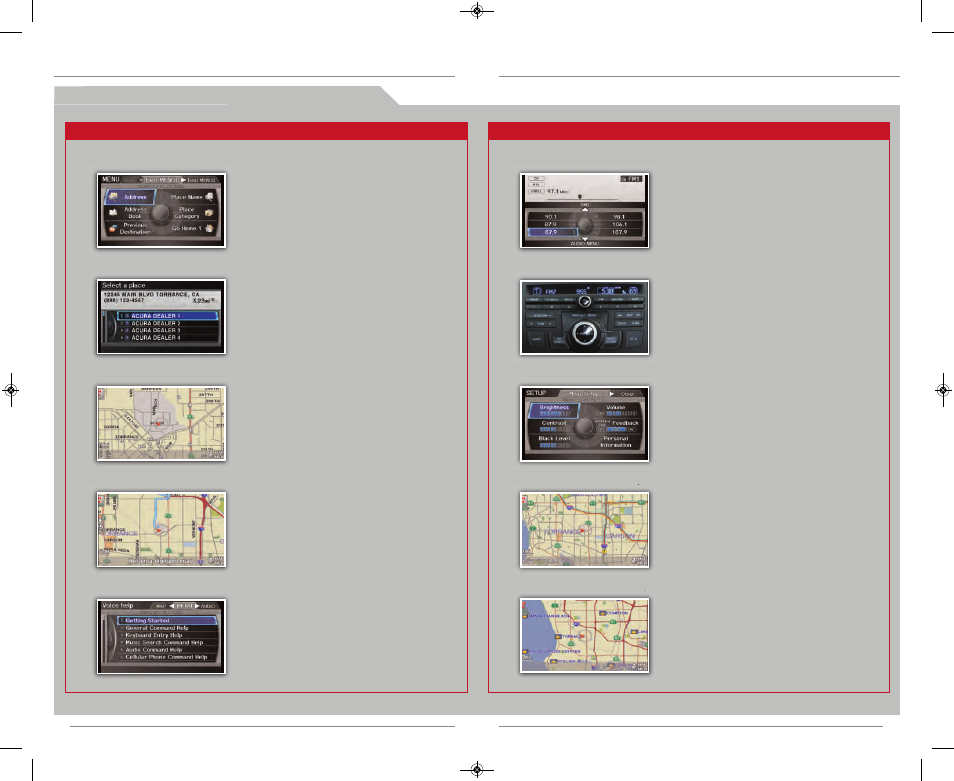The image size is (954, 781).
Task: Click the Address magnifier icon
Action: pos(113,196)
